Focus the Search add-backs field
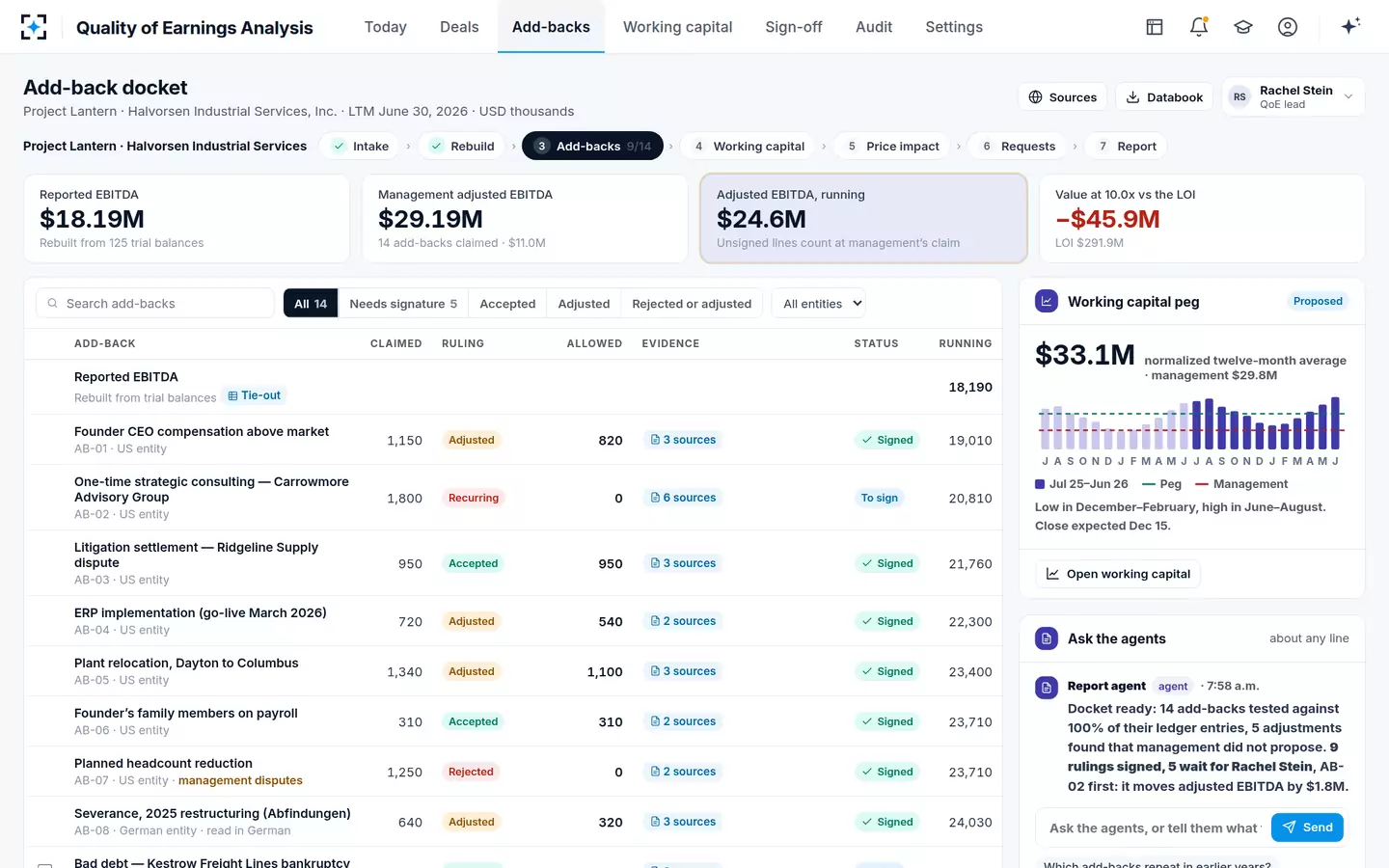 pos(155,303)
